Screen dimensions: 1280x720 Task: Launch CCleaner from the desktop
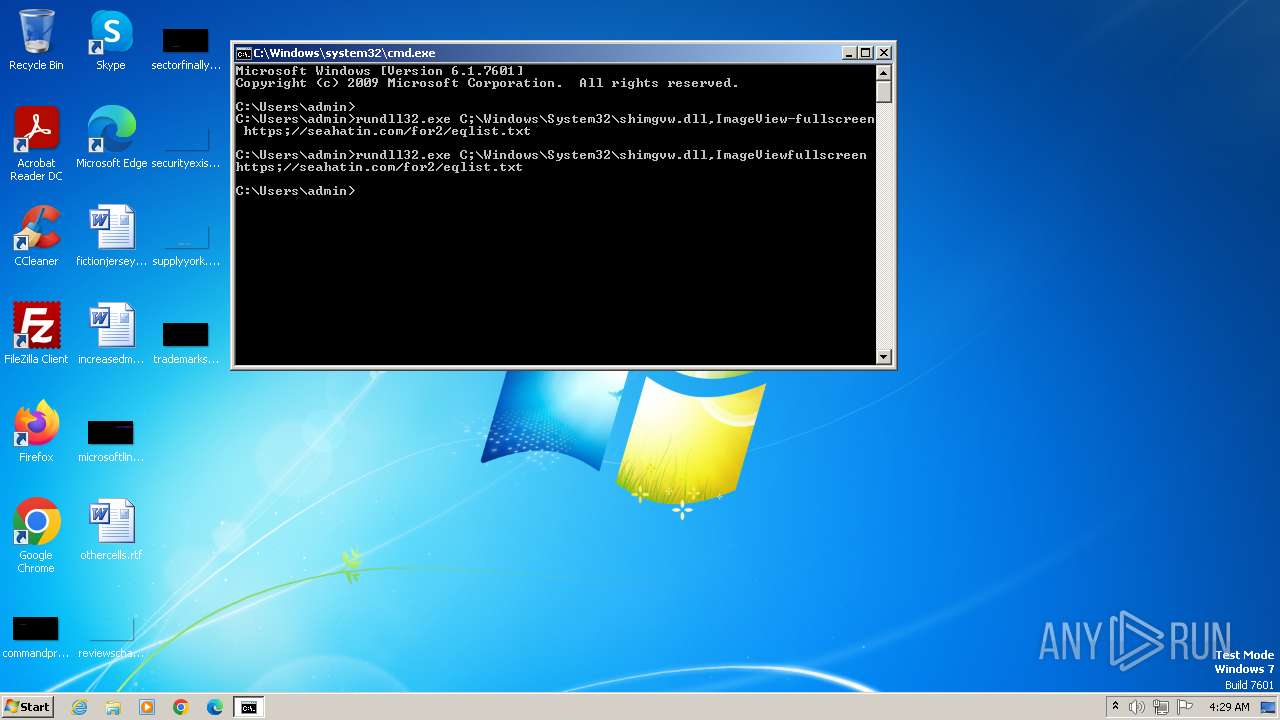tap(36, 236)
